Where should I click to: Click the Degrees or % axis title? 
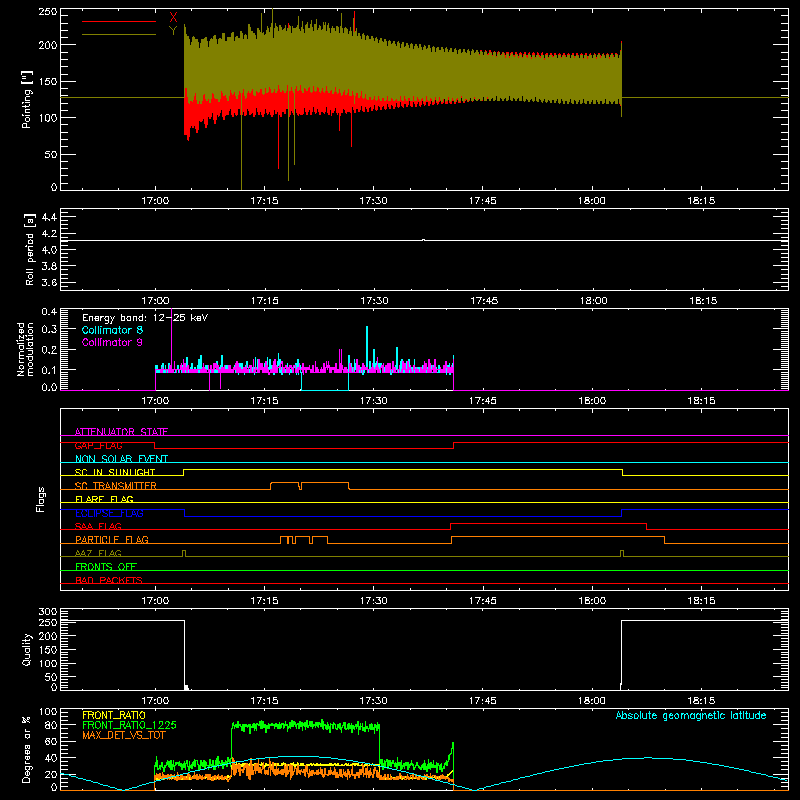(x=27, y=749)
